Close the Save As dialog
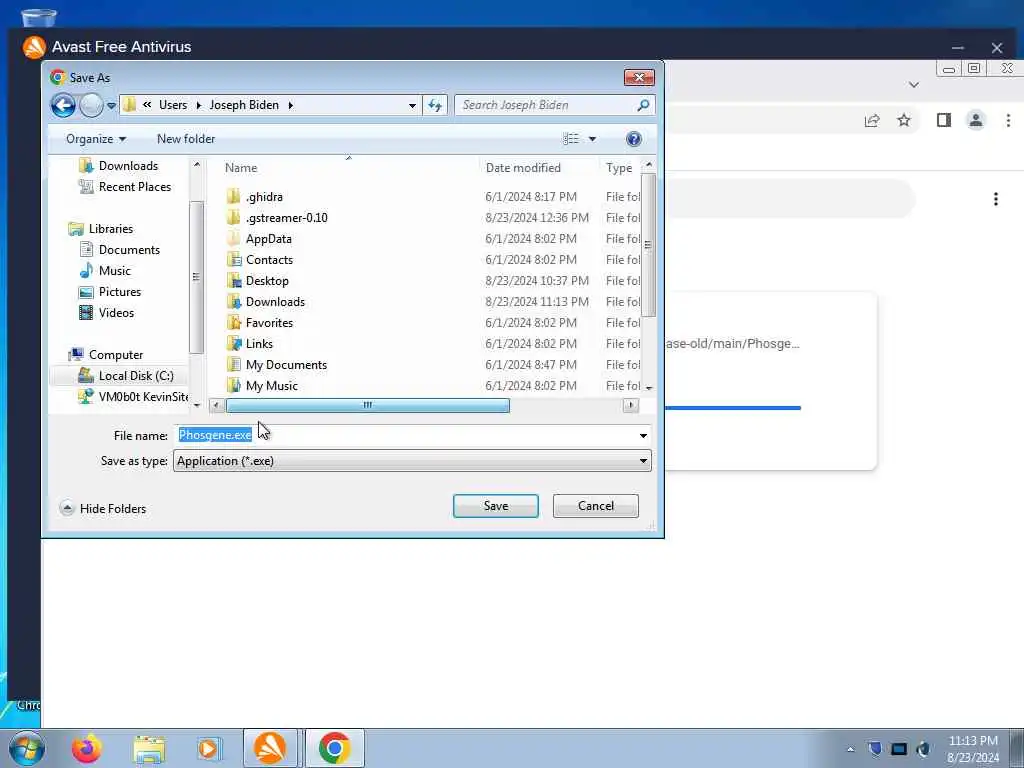This screenshot has width=1024, height=768. tap(639, 78)
